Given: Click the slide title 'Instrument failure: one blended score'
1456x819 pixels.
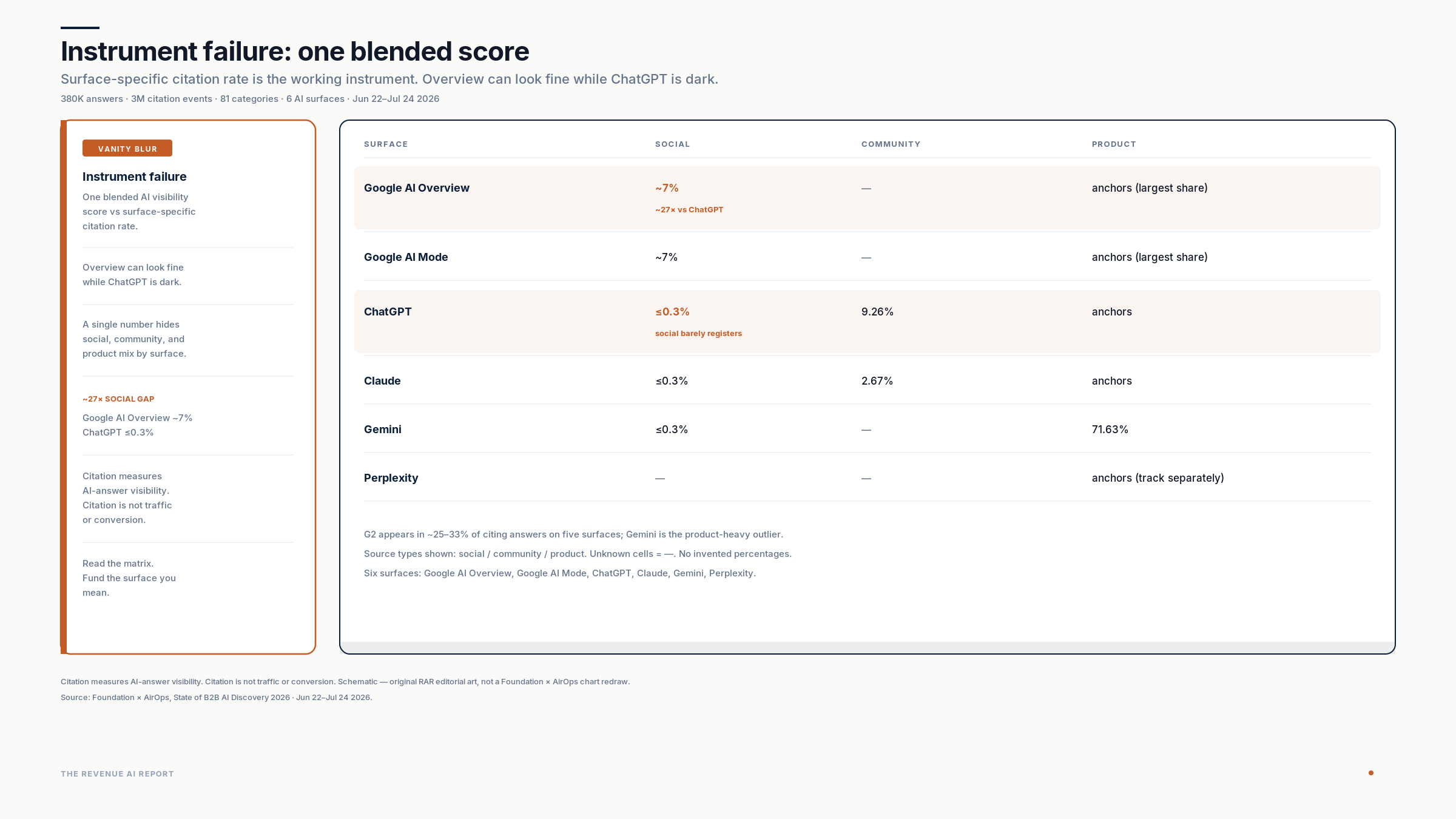Looking at the screenshot, I should (295, 52).
